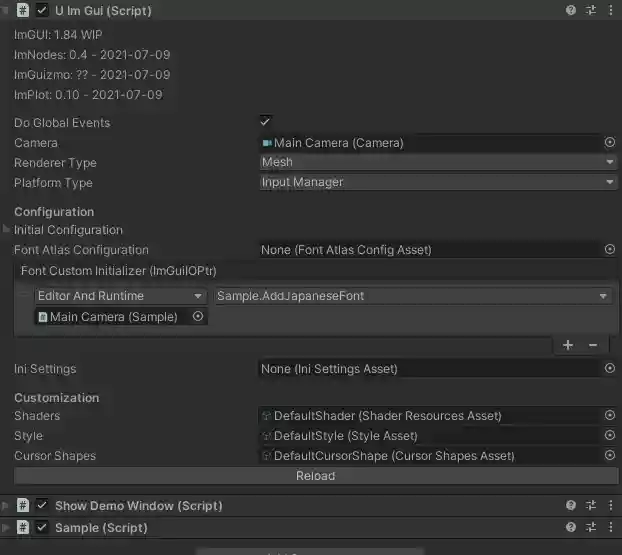Image resolution: width=622 pixels, height=555 pixels.
Task: Open more options for Show Demo Window script
Action: pyautogui.click(x=610, y=505)
